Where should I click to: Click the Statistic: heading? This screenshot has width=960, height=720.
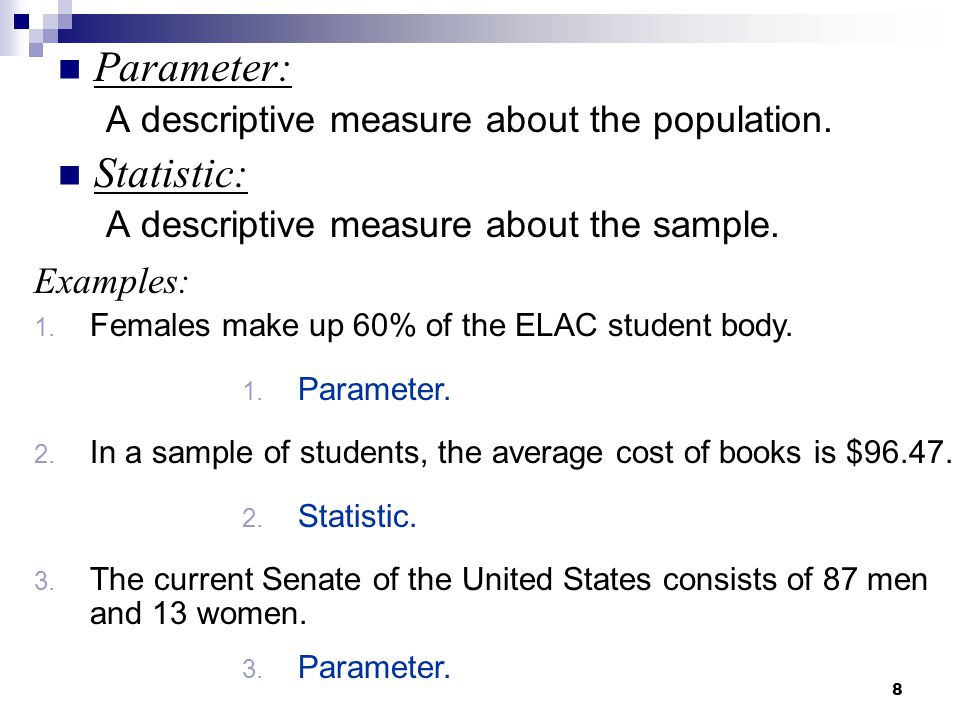point(170,174)
